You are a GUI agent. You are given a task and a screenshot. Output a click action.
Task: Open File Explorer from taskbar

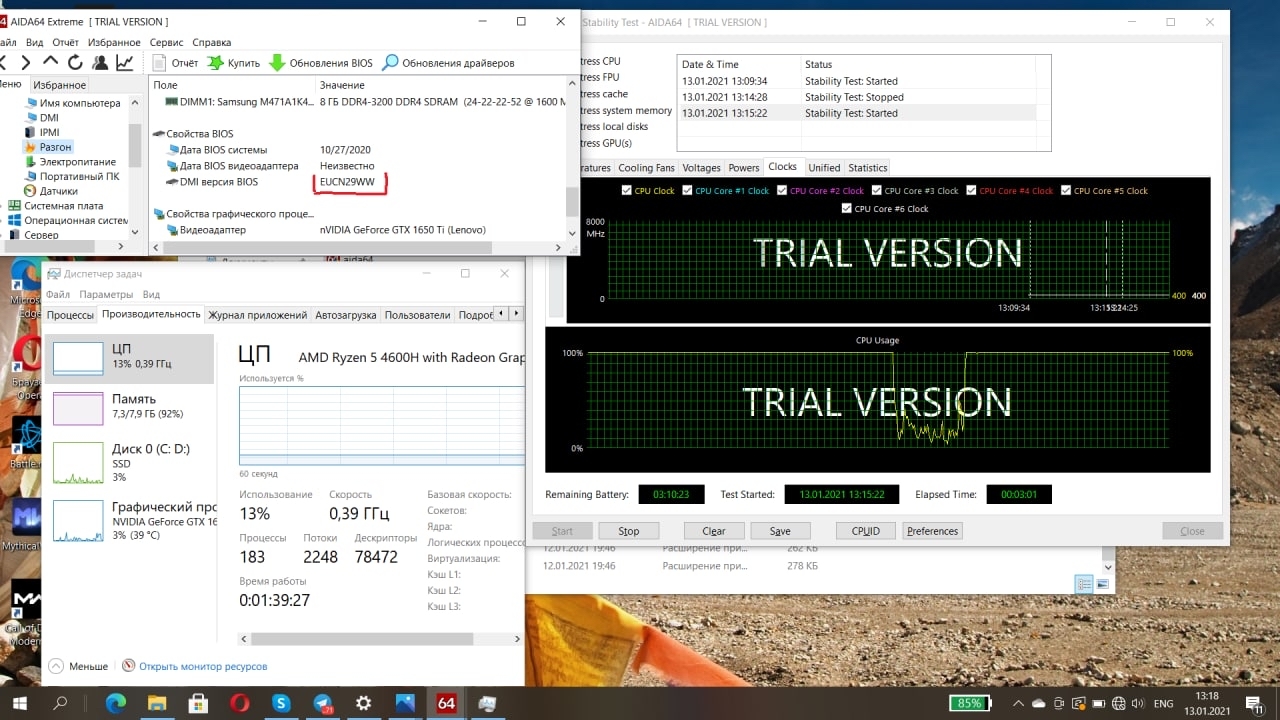point(157,703)
